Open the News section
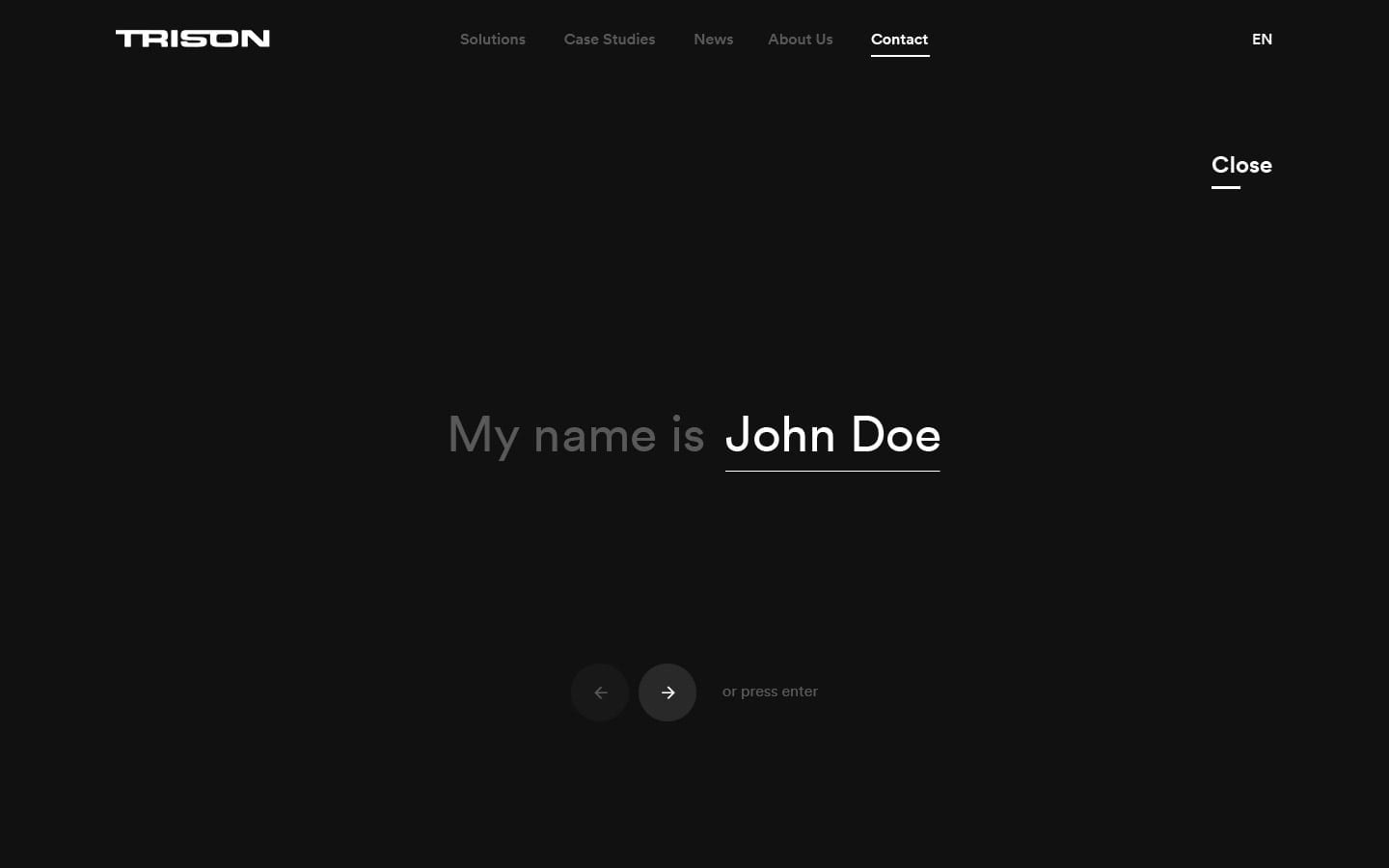 tap(713, 40)
